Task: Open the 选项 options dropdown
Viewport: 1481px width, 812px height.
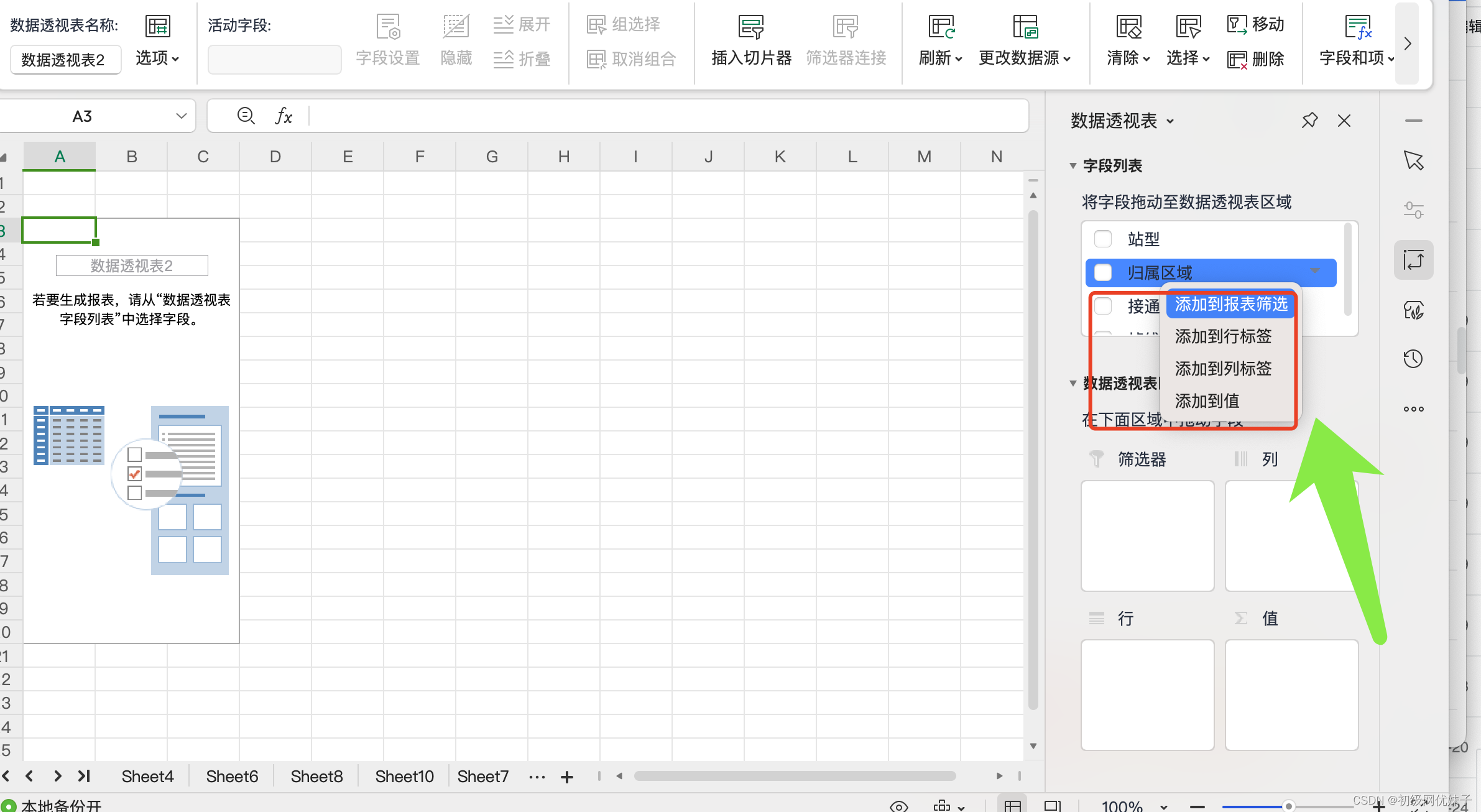Action: (157, 58)
